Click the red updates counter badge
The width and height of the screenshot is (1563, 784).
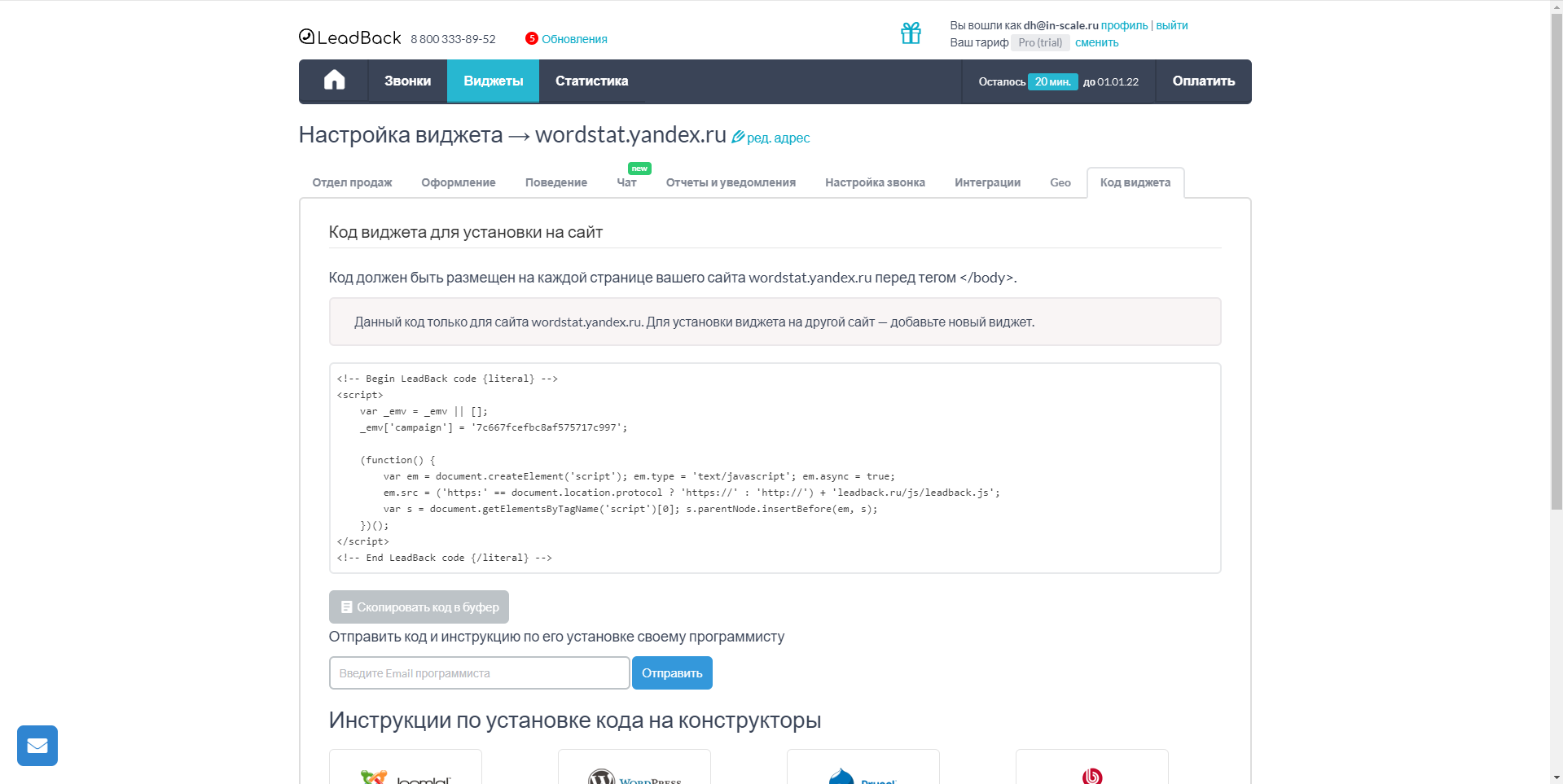[531, 38]
